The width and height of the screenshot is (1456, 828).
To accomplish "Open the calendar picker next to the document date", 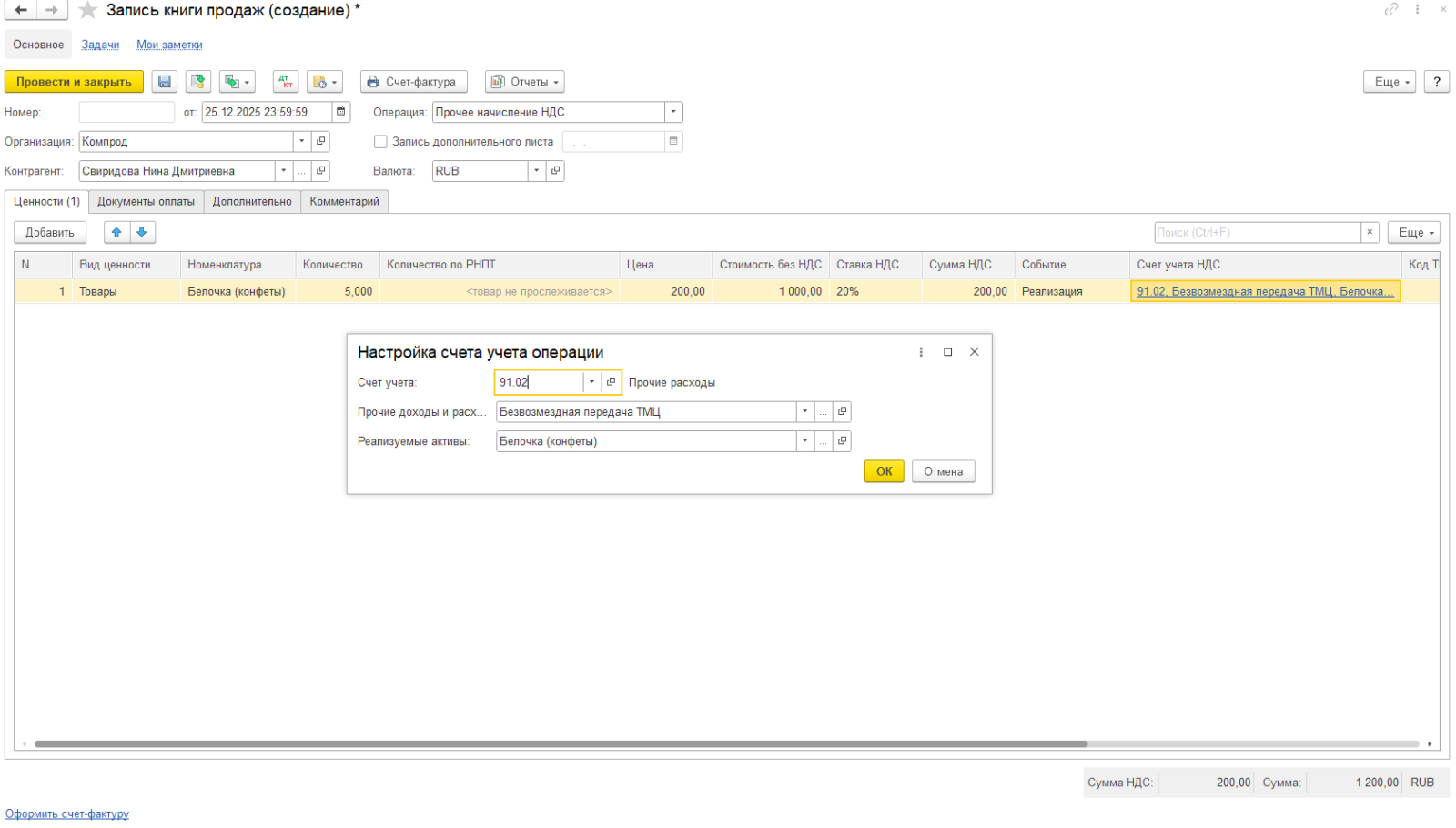I will 341,112.
